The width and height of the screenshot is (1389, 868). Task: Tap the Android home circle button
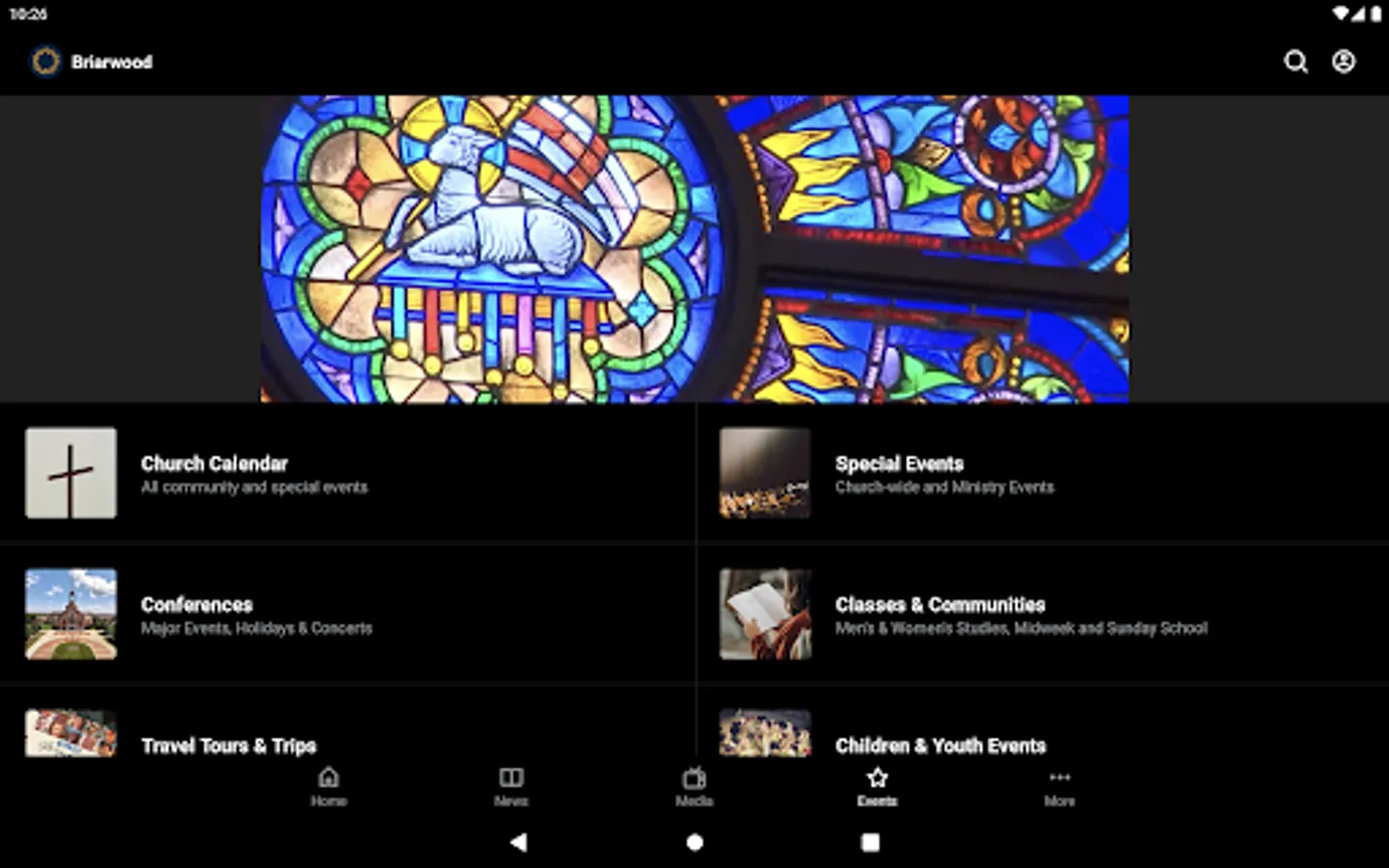pyautogui.click(x=694, y=842)
